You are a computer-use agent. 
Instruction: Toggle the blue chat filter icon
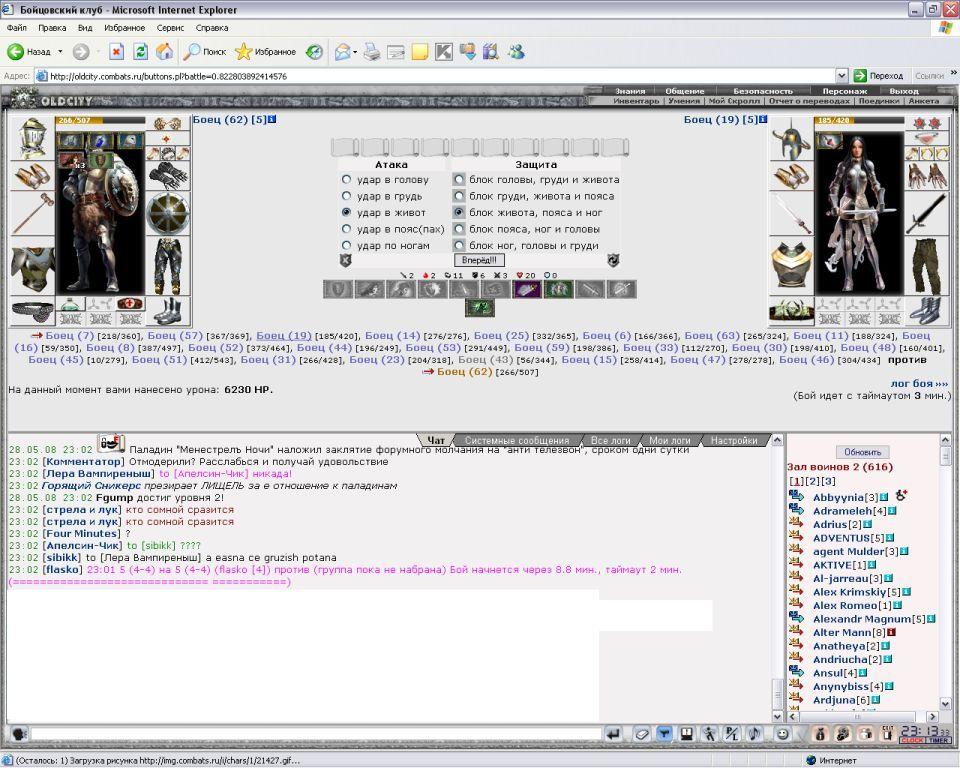point(664,733)
